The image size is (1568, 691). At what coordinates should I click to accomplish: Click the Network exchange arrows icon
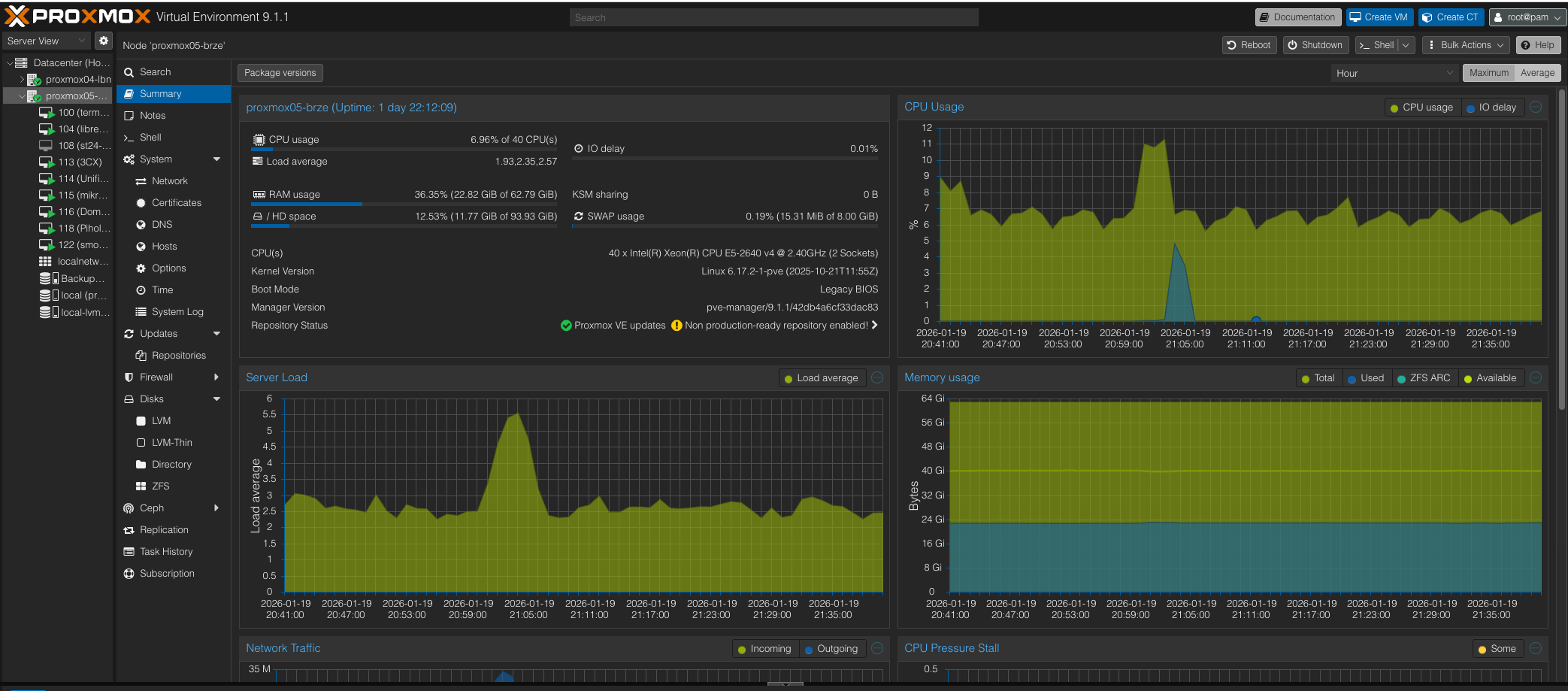[141, 181]
